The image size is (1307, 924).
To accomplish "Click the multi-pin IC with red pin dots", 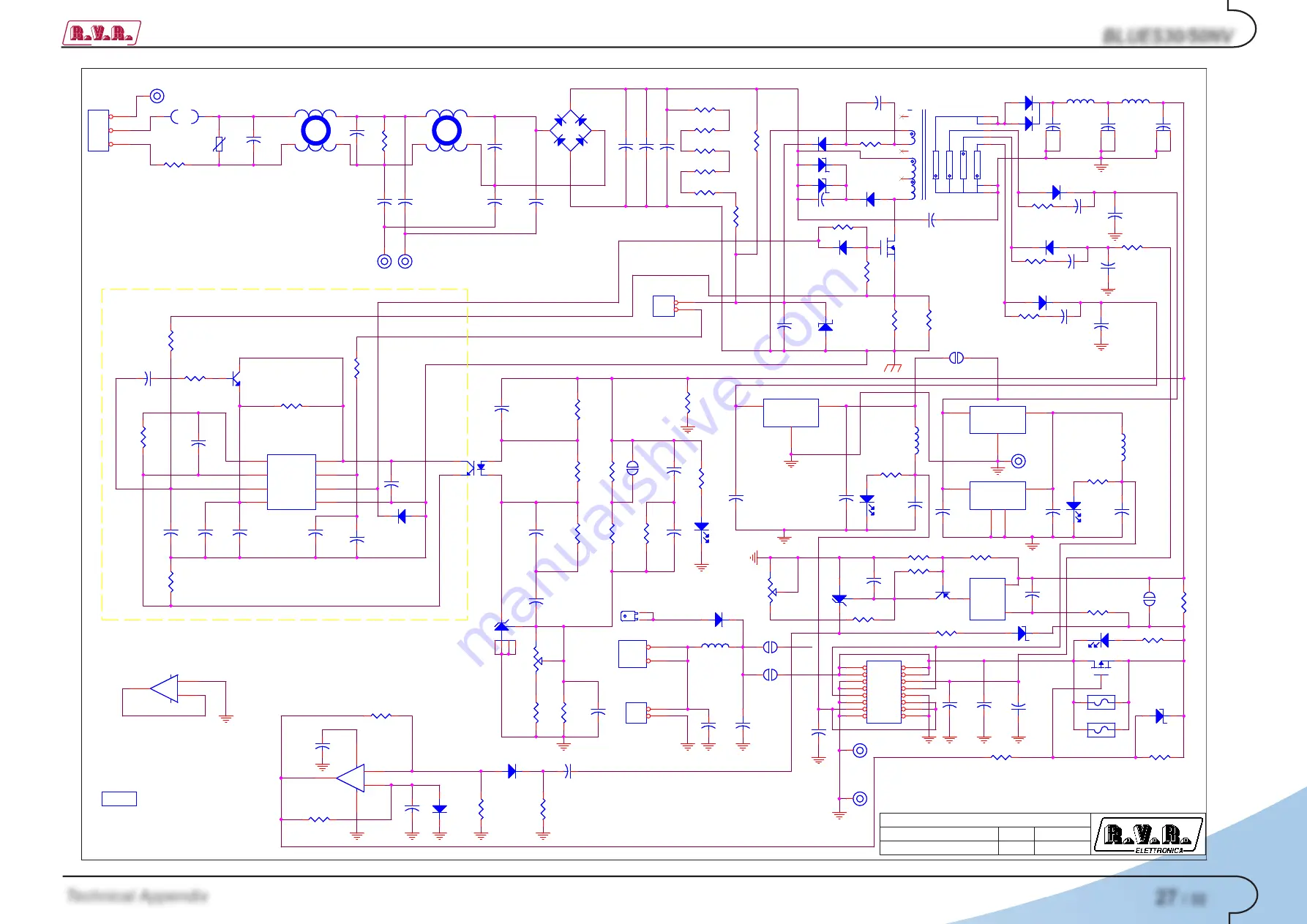I will tap(884, 692).
